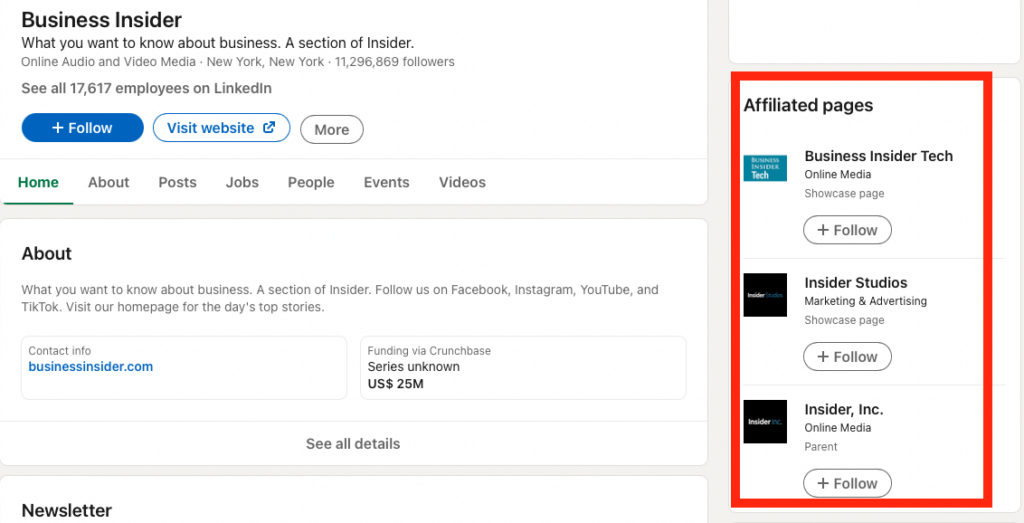
Task: Open the More options menu
Action: [x=331, y=129]
